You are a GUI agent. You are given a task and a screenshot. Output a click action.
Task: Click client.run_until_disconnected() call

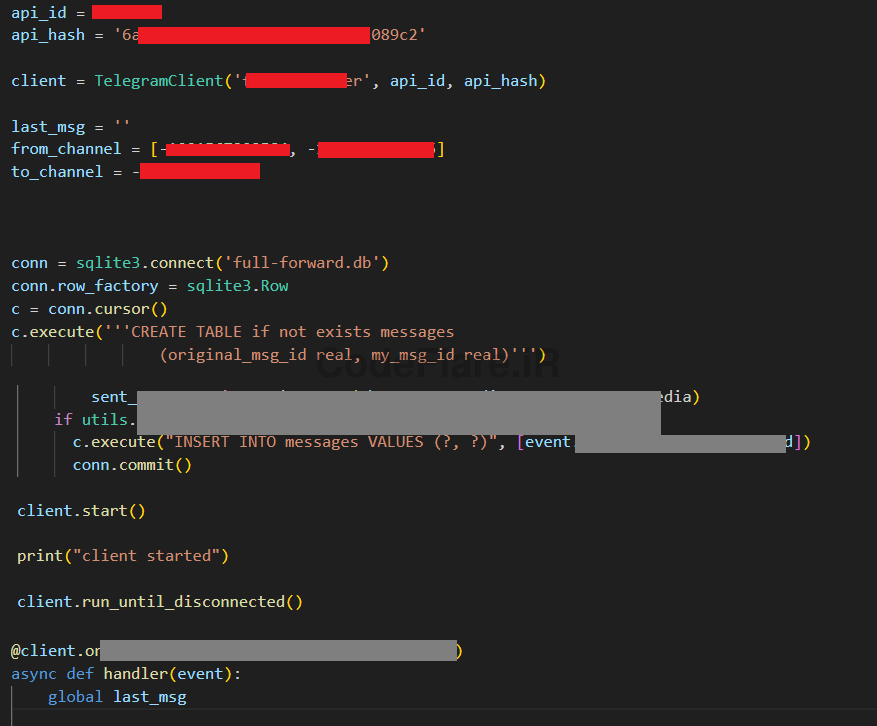[159, 602]
